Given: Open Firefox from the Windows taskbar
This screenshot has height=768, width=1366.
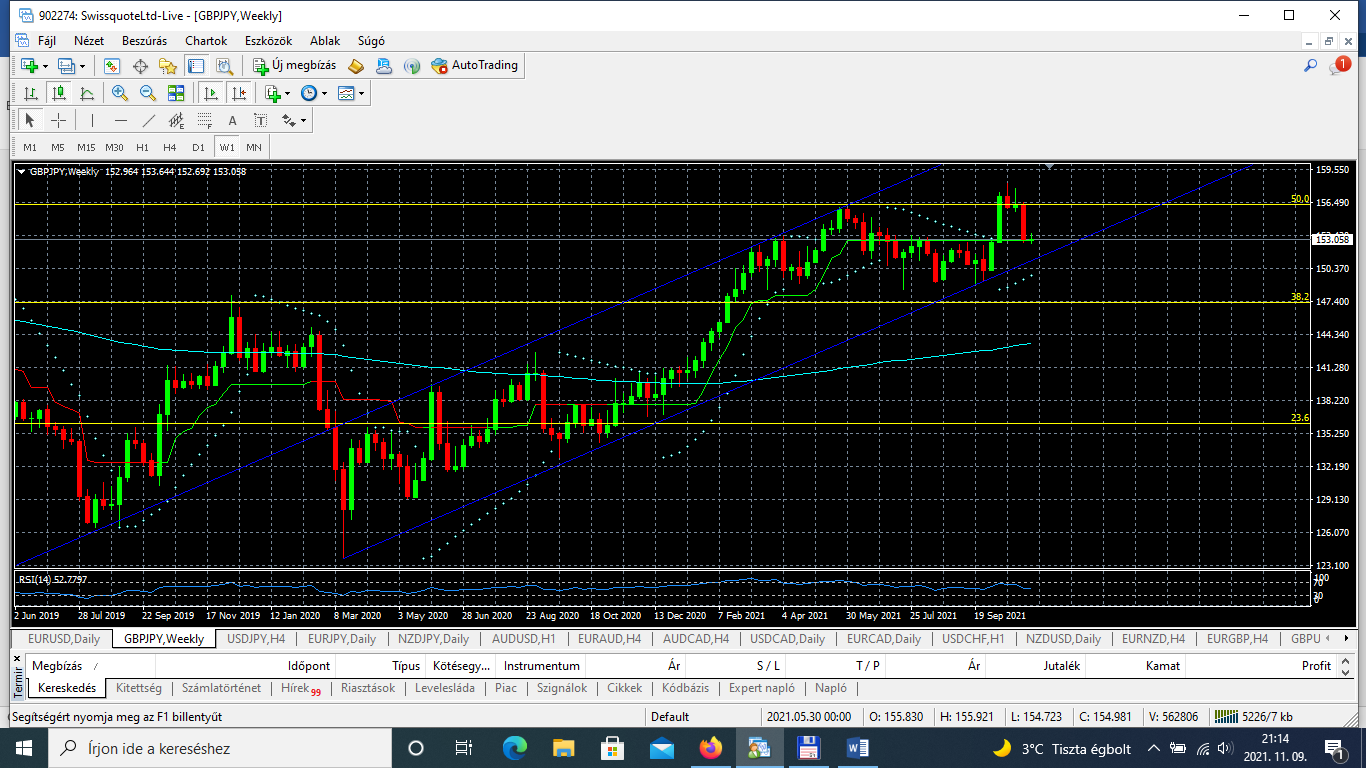Looking at the screenshot, I should [x=710, y=748].
